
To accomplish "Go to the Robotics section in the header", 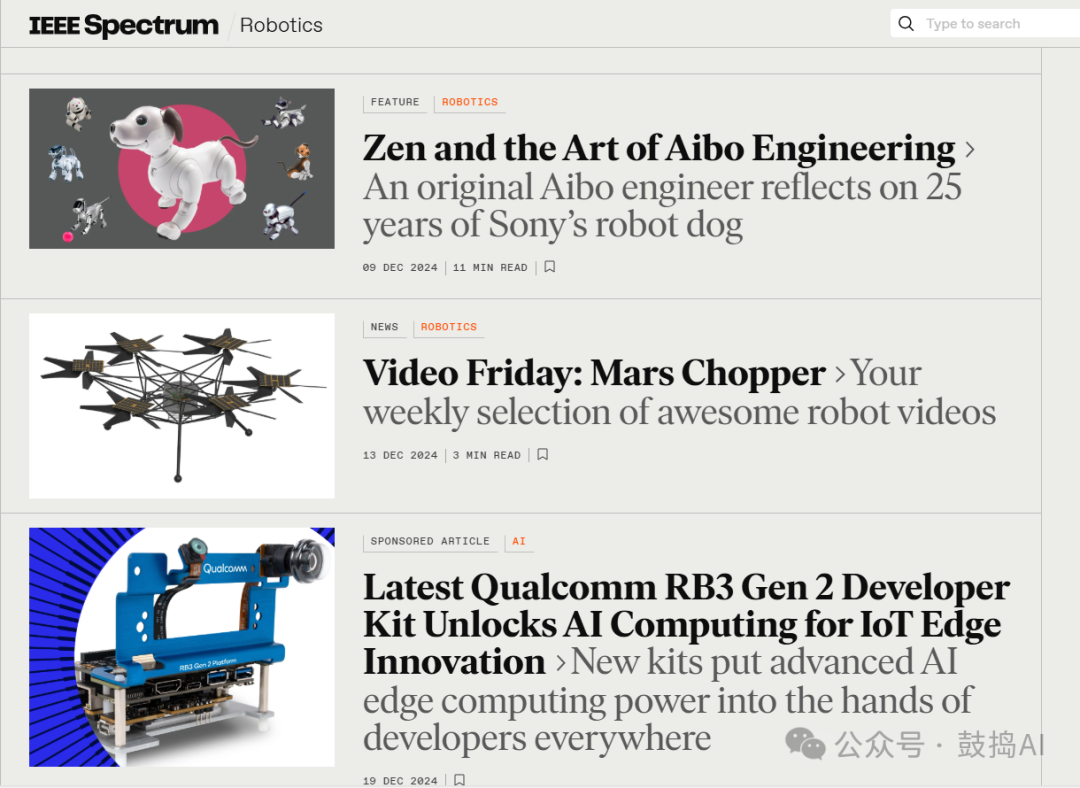I will coord(281,25).
